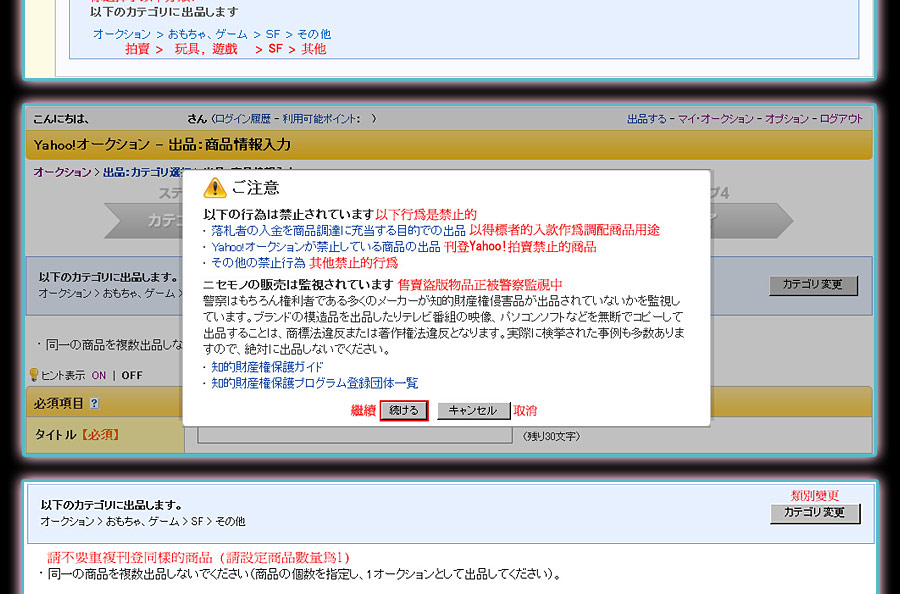Screen dimensions: 900x594
Task: Click the キャンセル cancel button
Action: 473,410
